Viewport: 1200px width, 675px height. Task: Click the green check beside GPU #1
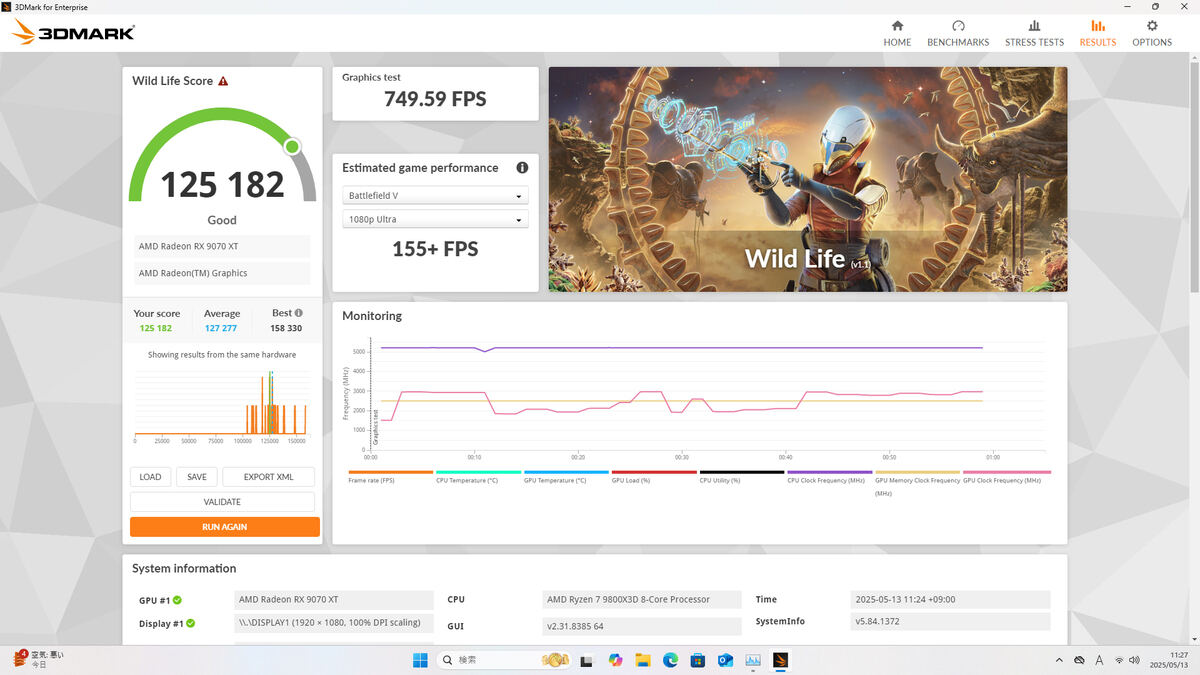[x=177, y=600]
